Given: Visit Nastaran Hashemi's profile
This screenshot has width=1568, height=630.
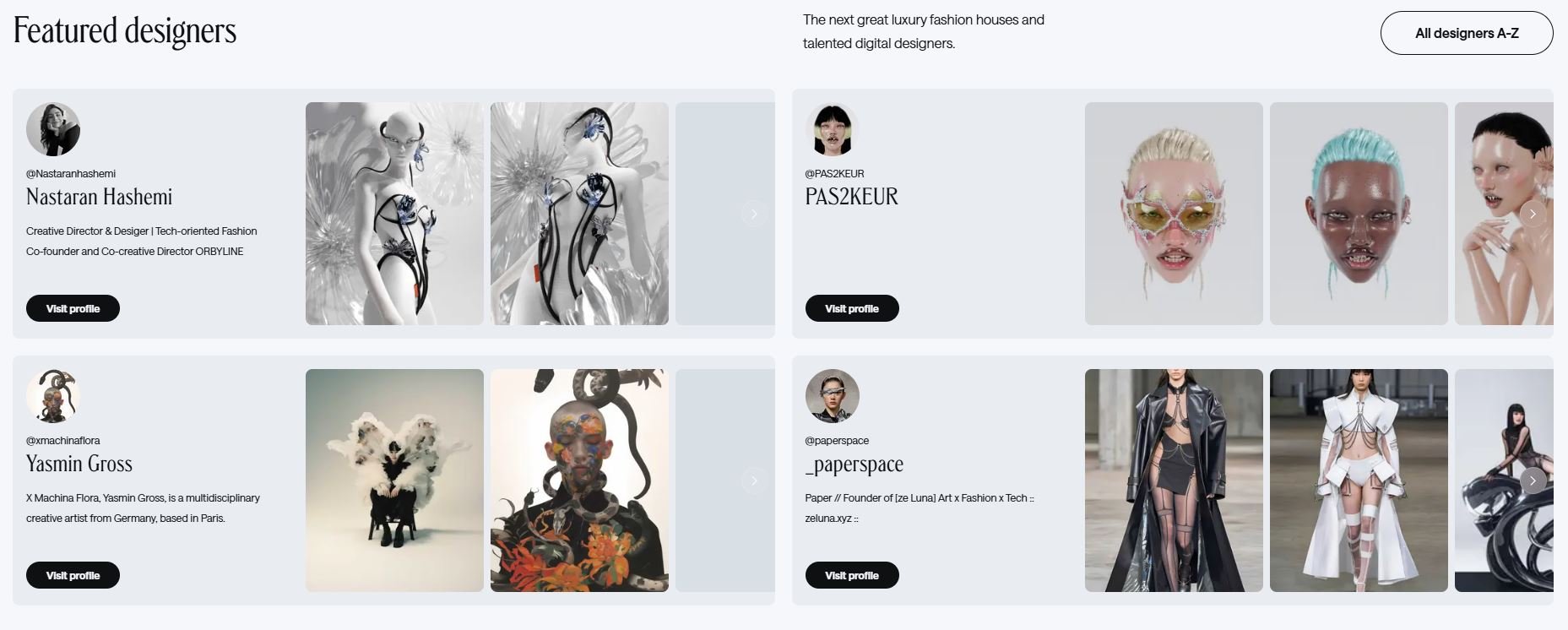Looking at the screenshot, I should [73, 308].
